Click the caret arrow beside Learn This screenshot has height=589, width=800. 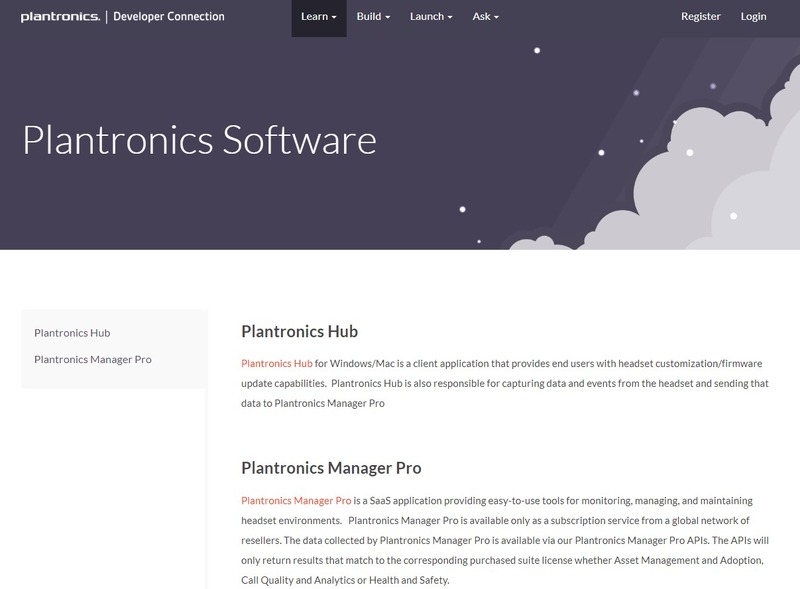pyautogui.click(x=333, y=18)
